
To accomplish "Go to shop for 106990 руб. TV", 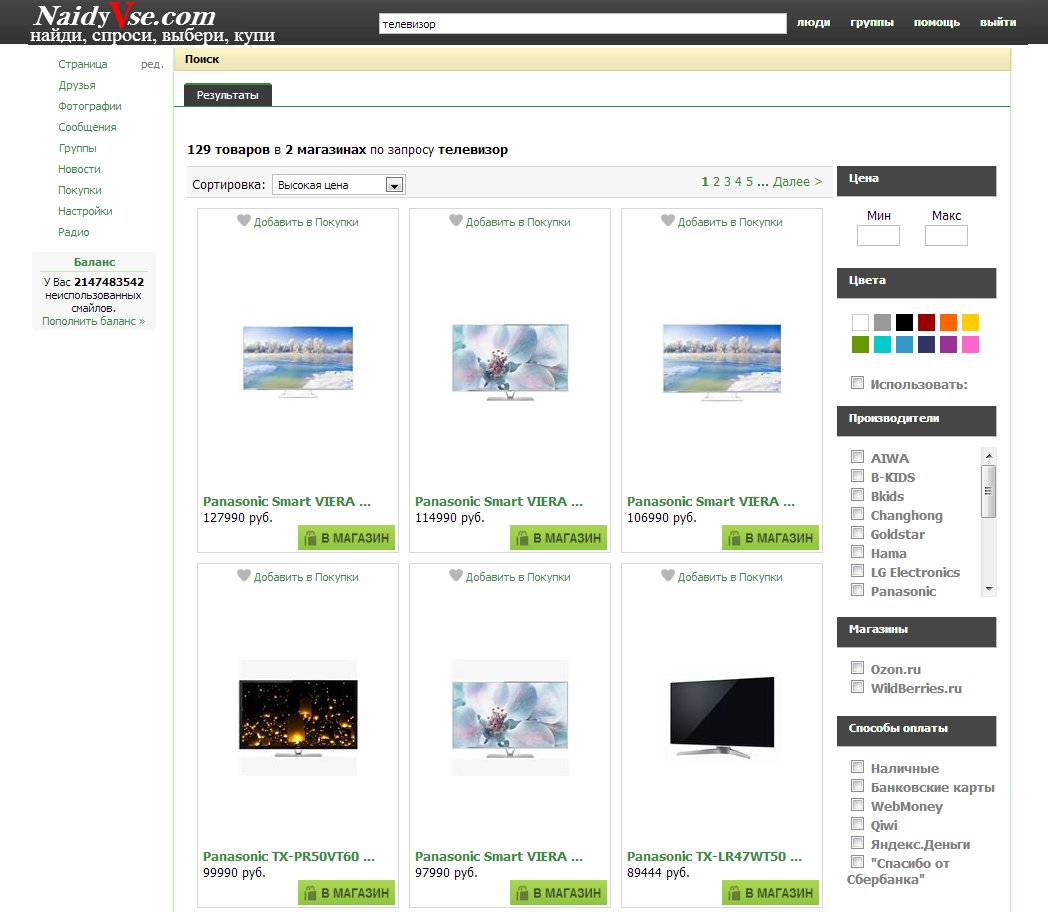I will [x=770, y=538].
